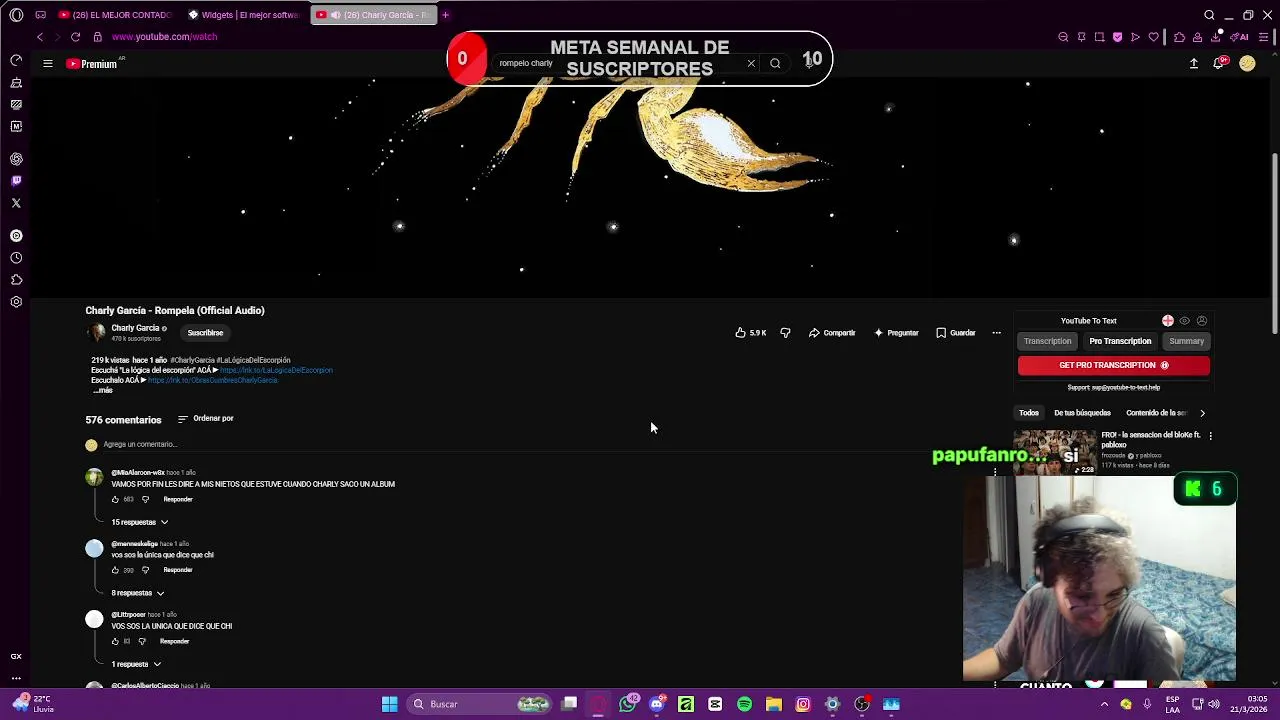
Task: Submit search with the magnifier icon
Action: click(x=775, y=63)
